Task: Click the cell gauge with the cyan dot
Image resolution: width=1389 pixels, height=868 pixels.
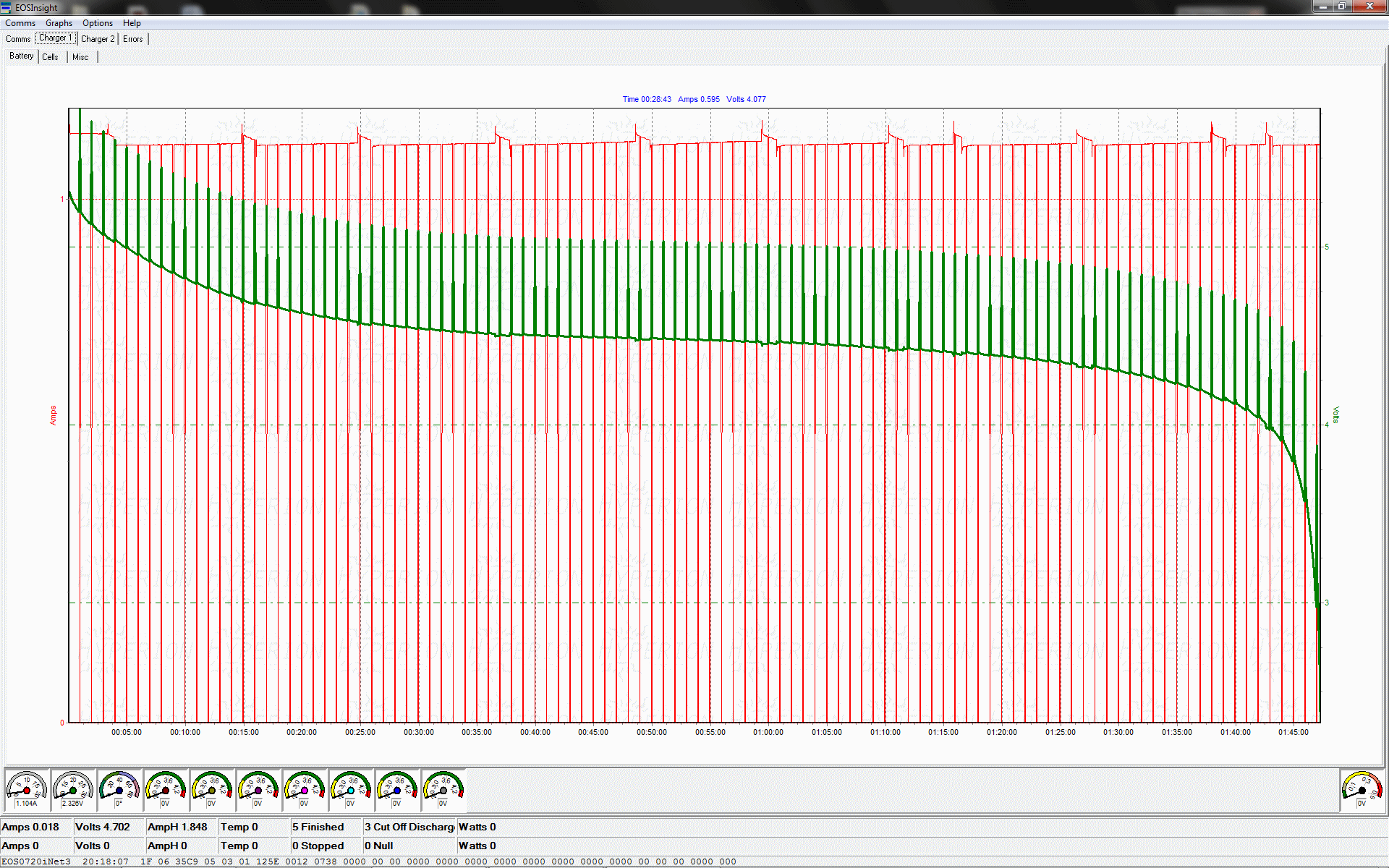Action: pos(351,789)
